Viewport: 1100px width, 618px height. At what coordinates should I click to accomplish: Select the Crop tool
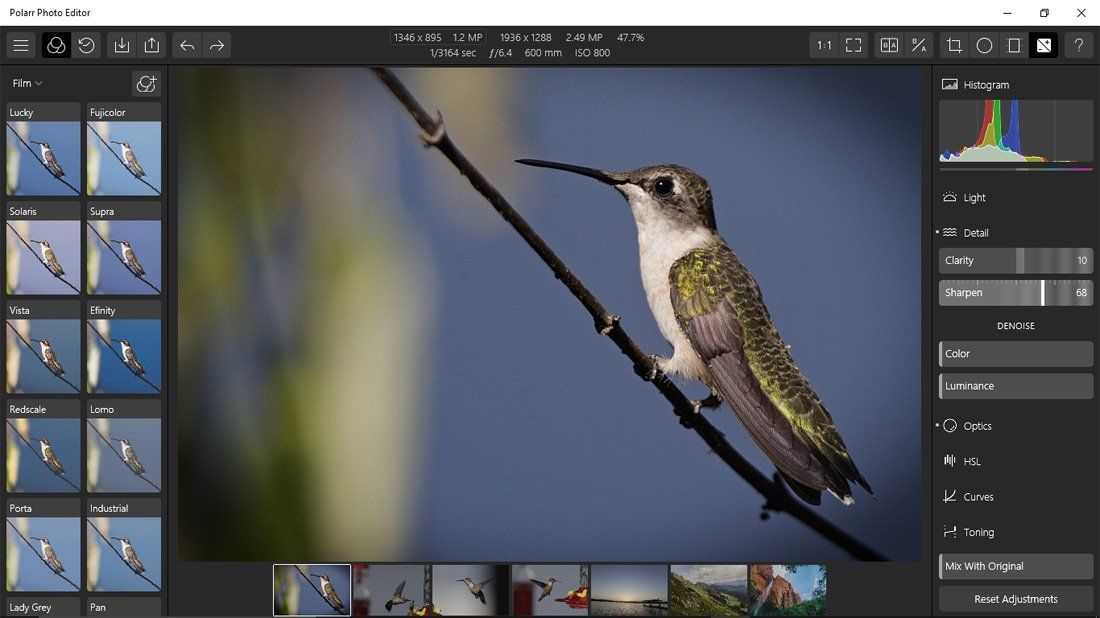click(x=954, y=46)
